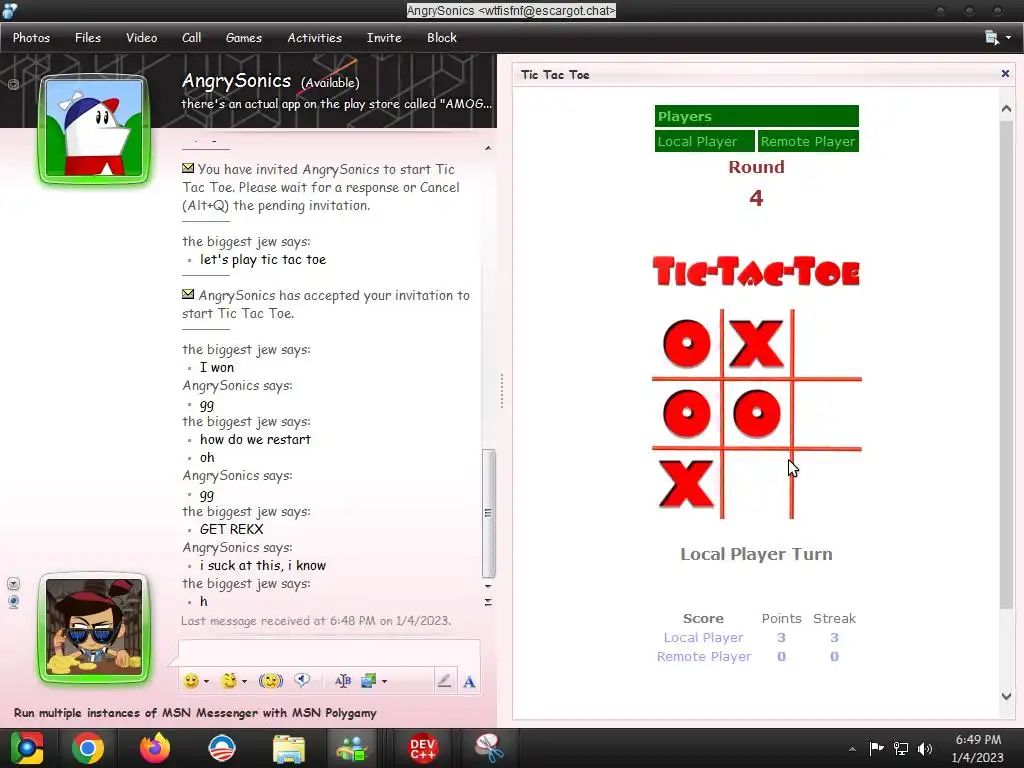Click "Remote Player" in the score table
The image size is (1024, 768).
(704, 656)
